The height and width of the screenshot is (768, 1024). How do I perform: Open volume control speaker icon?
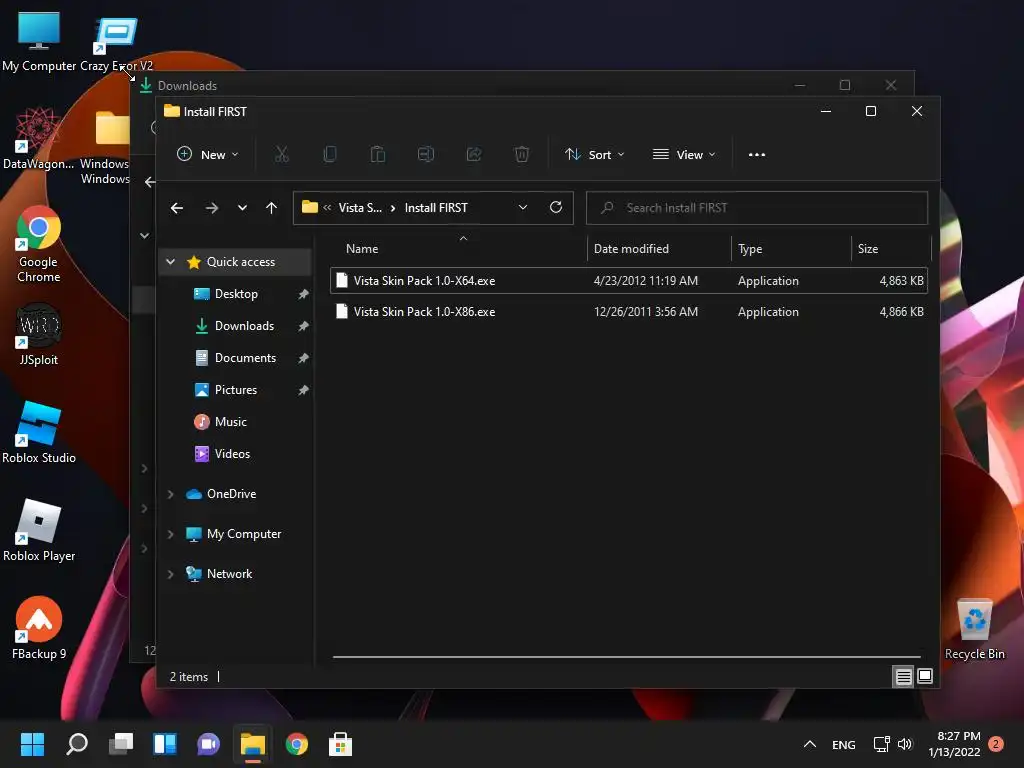click(x=904, y=744)
